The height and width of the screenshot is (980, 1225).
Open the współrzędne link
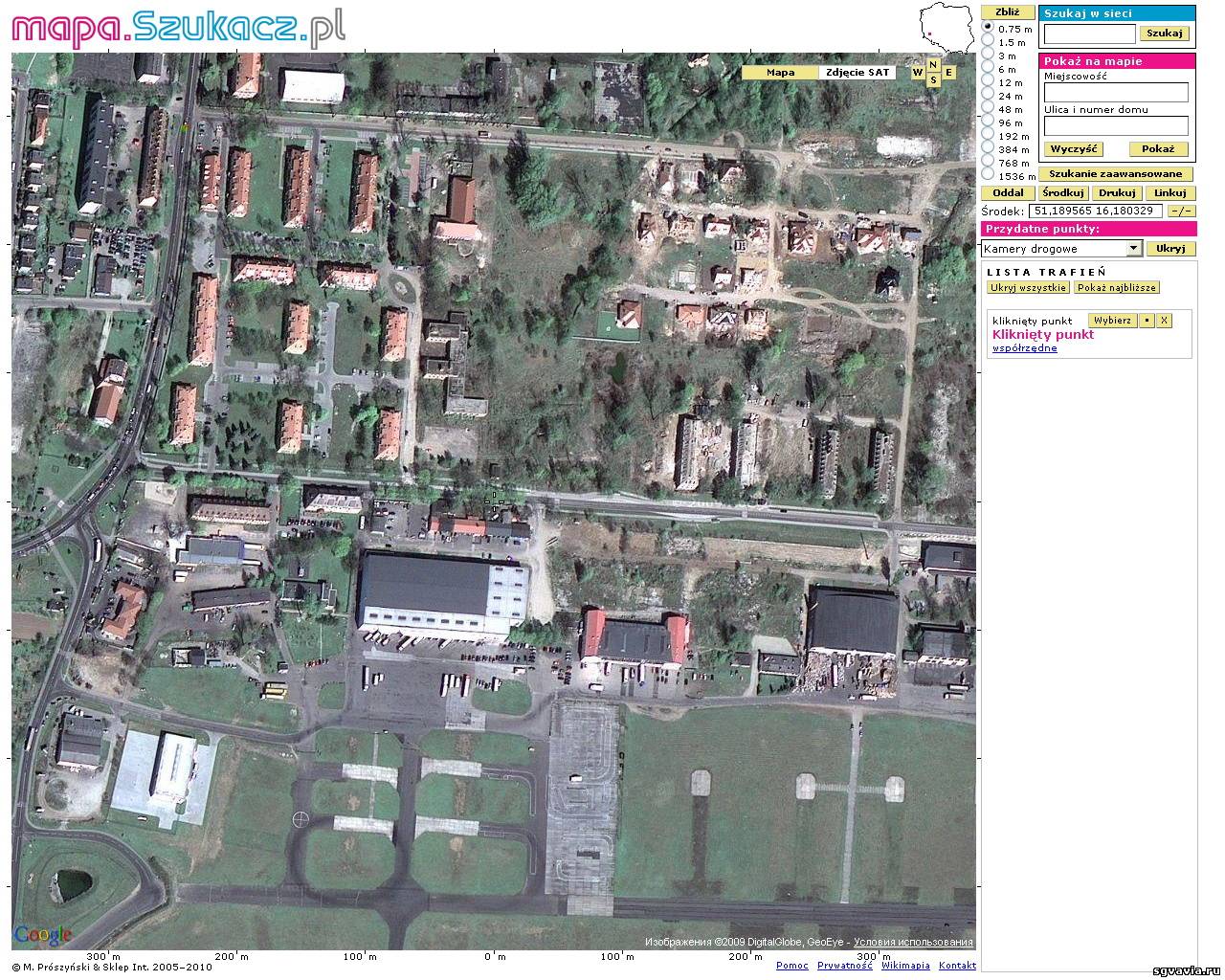[x=1025, y=348]
